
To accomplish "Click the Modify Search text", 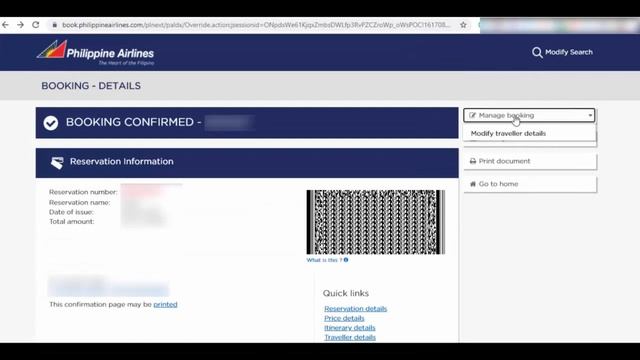I will coord(569,52).
